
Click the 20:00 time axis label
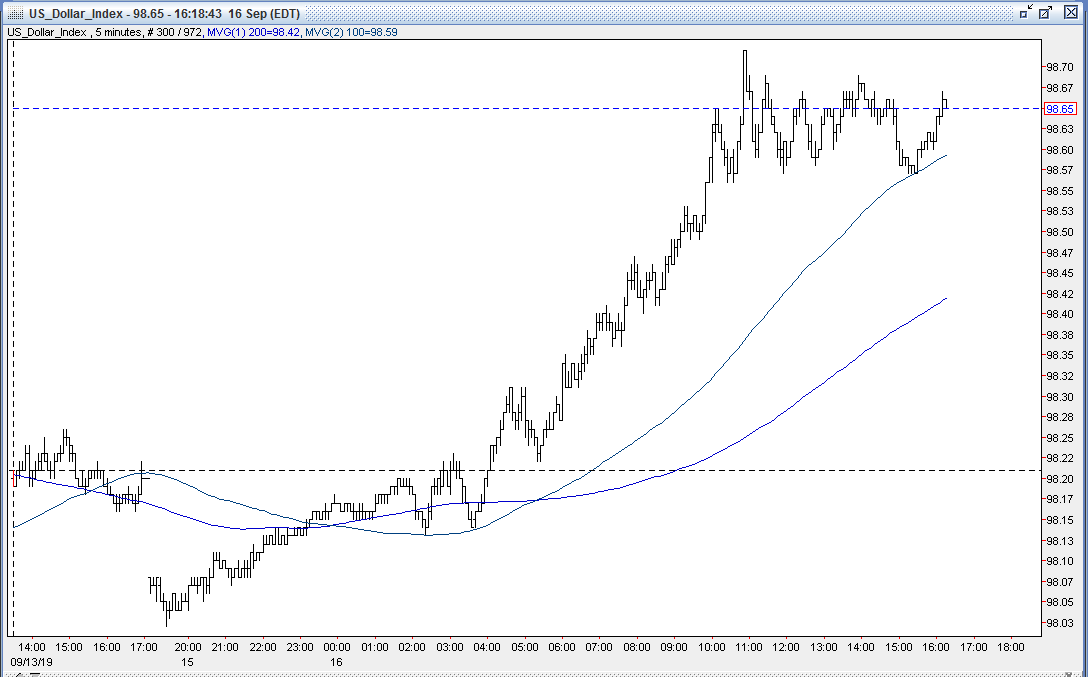[x=187, y=647]
